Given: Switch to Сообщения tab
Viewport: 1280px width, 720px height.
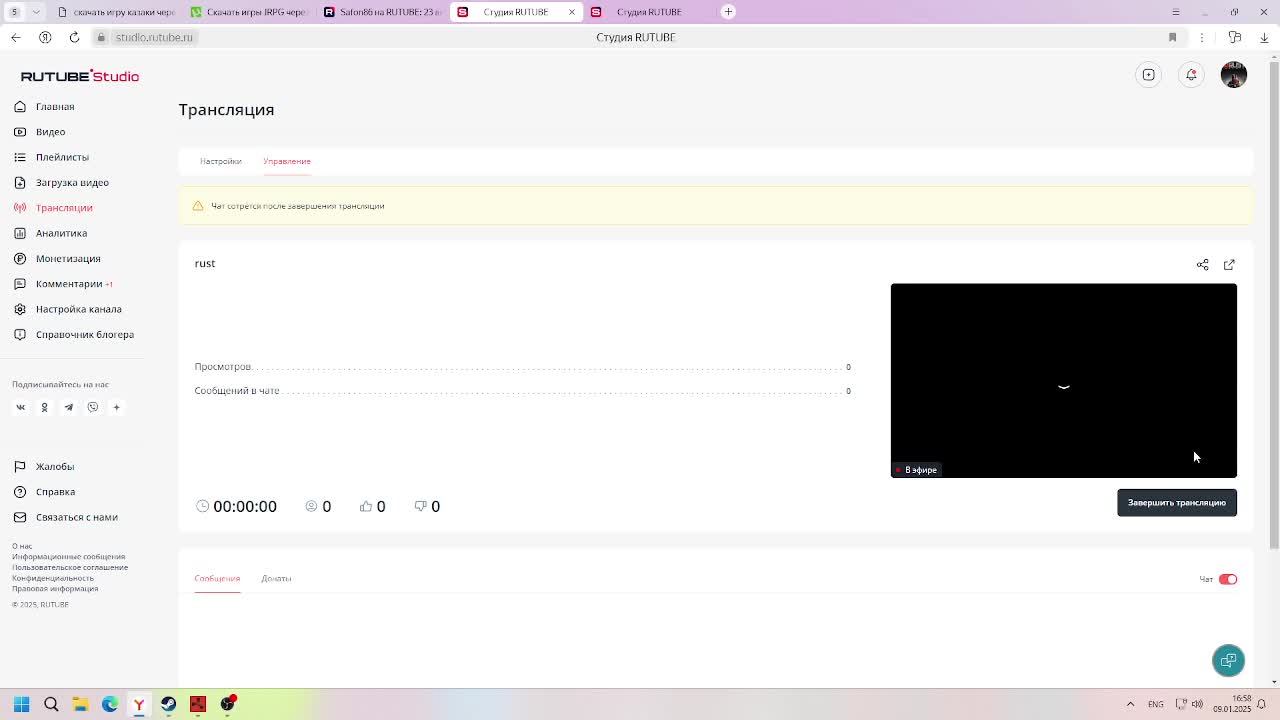Looking at the screenshot, I should 217,579.
